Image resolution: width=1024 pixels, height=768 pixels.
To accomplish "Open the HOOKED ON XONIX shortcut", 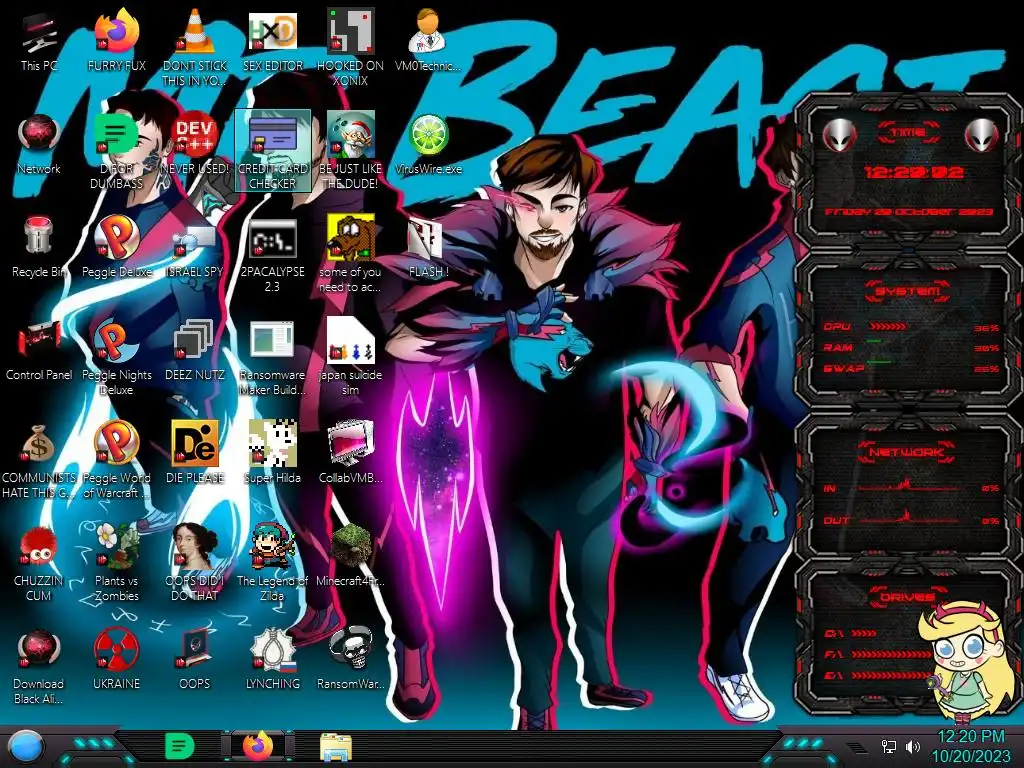I will [350, 48].
